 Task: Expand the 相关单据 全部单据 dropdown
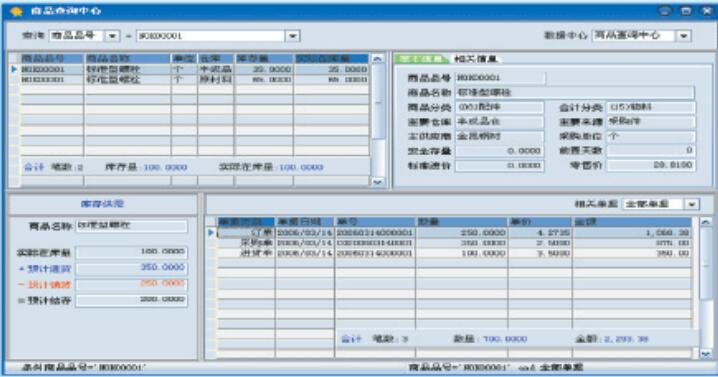coord(691,204)
